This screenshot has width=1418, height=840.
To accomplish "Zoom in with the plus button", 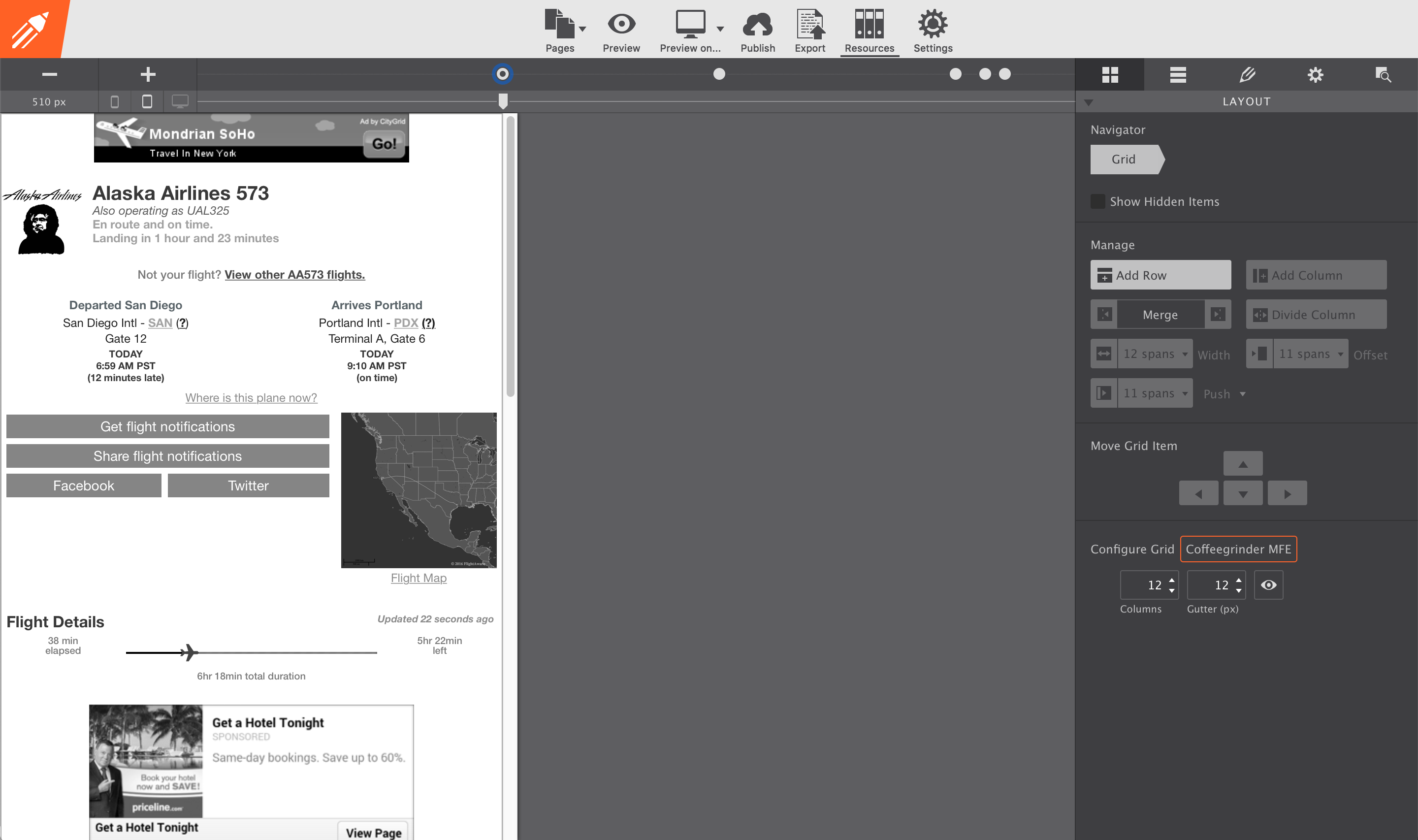I will tap(148, 74).
